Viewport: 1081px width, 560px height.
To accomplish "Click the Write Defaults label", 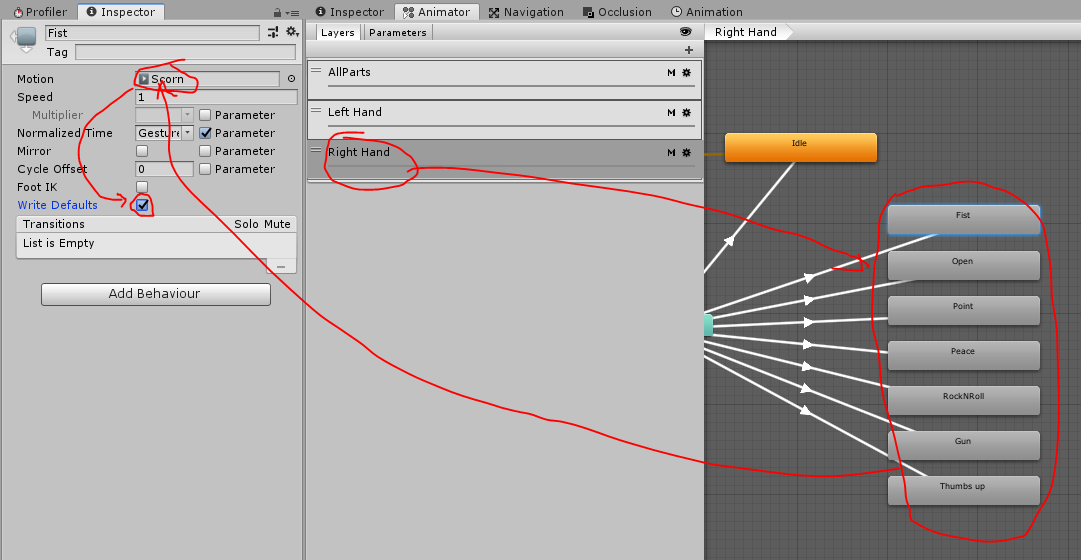I will coord(57,205).
